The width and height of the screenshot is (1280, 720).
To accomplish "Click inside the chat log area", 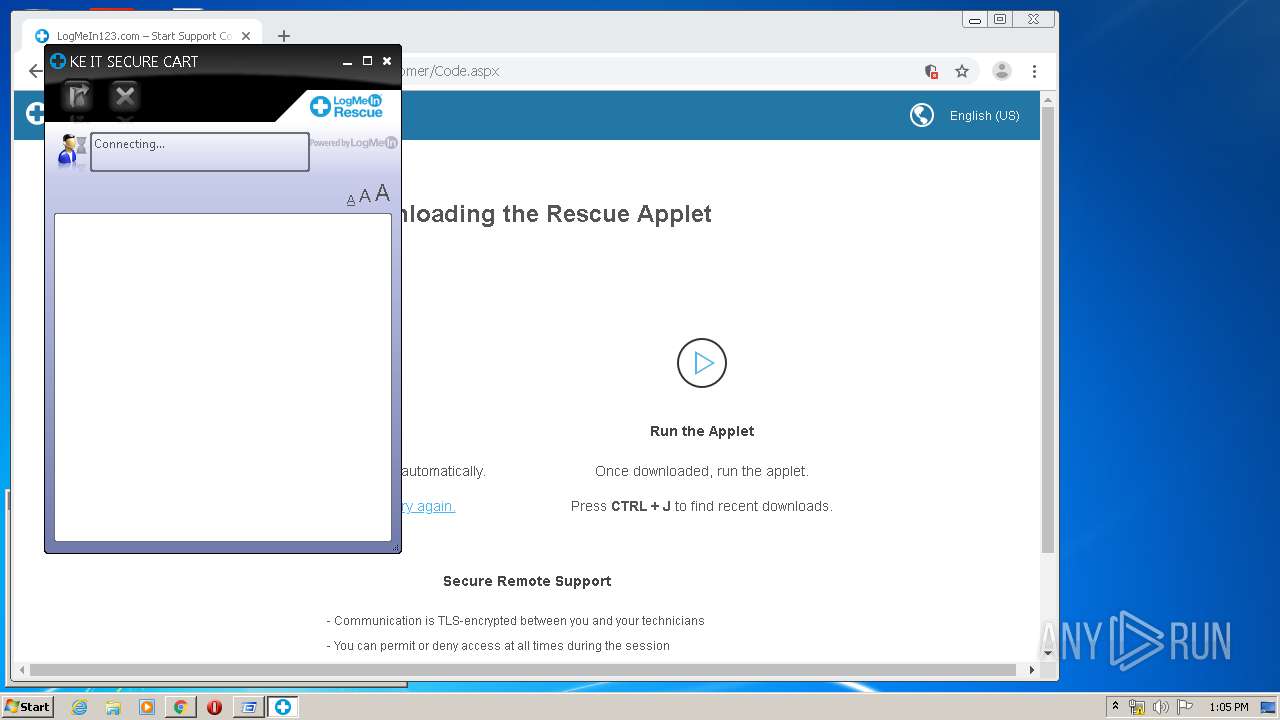I will tap(223, 377).
